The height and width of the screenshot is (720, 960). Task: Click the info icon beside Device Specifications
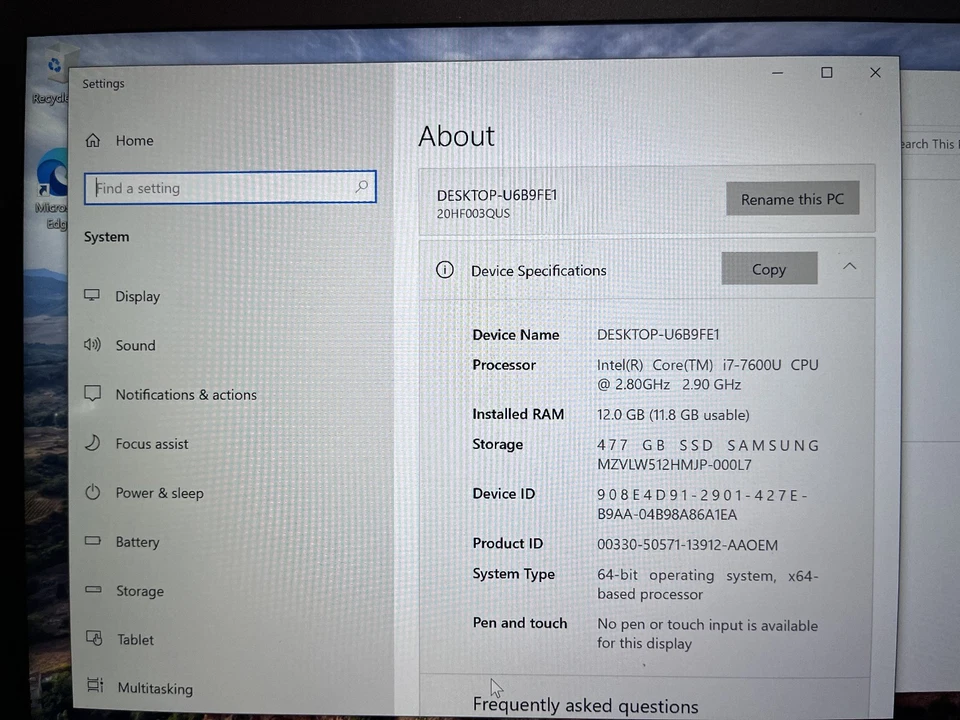(x=444, y=270)
